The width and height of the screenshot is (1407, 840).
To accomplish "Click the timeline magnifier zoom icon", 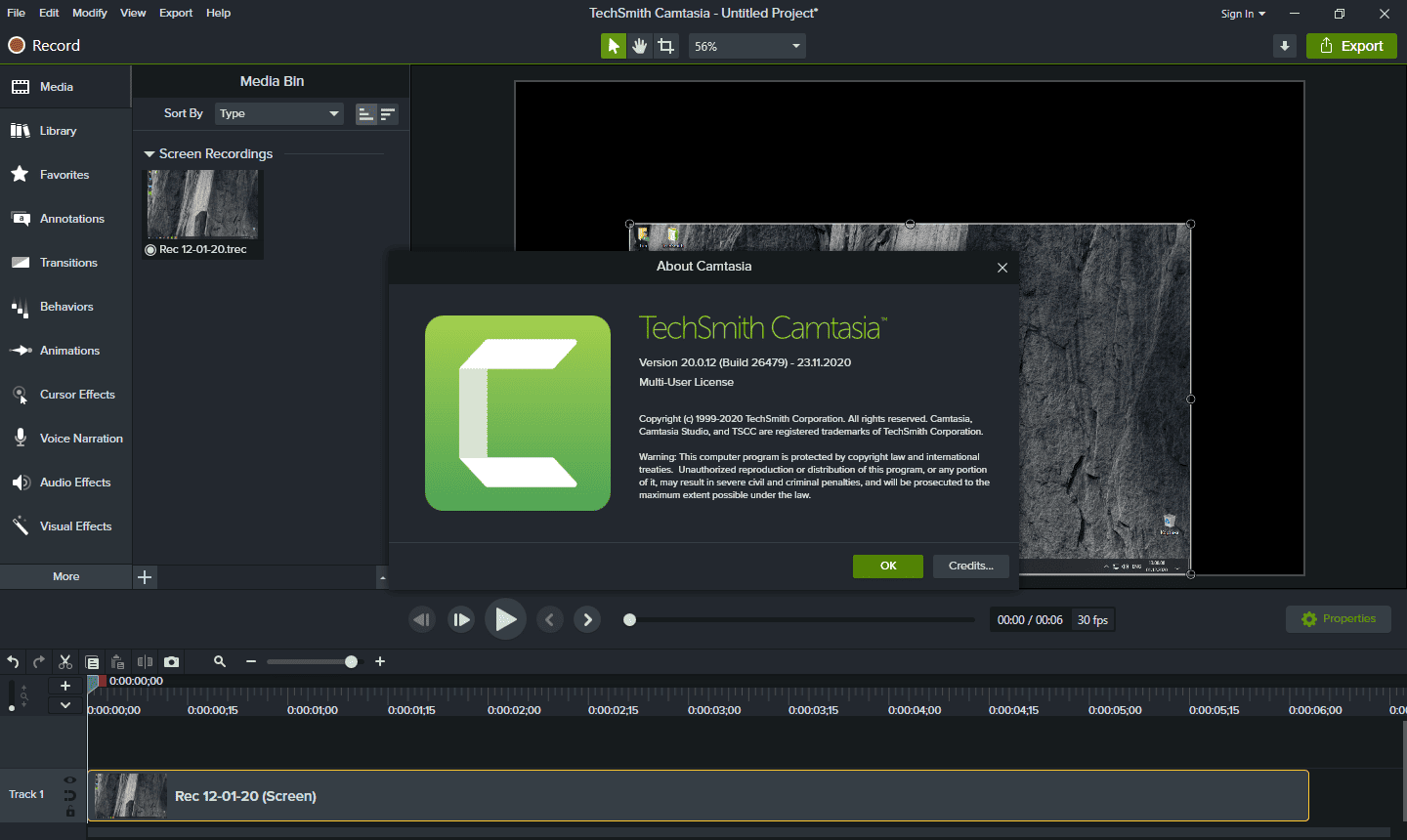I will pyautogui.click(x=220, y=662).
